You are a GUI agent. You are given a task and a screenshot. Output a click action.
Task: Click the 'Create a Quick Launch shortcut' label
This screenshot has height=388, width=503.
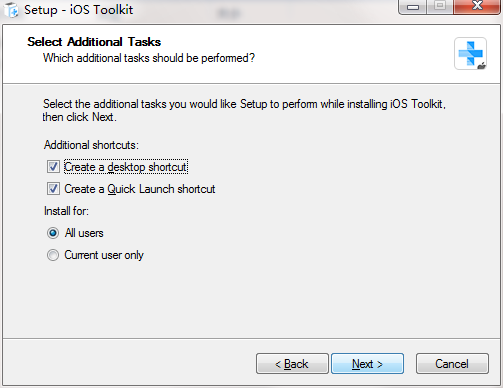tap(140, 189)
